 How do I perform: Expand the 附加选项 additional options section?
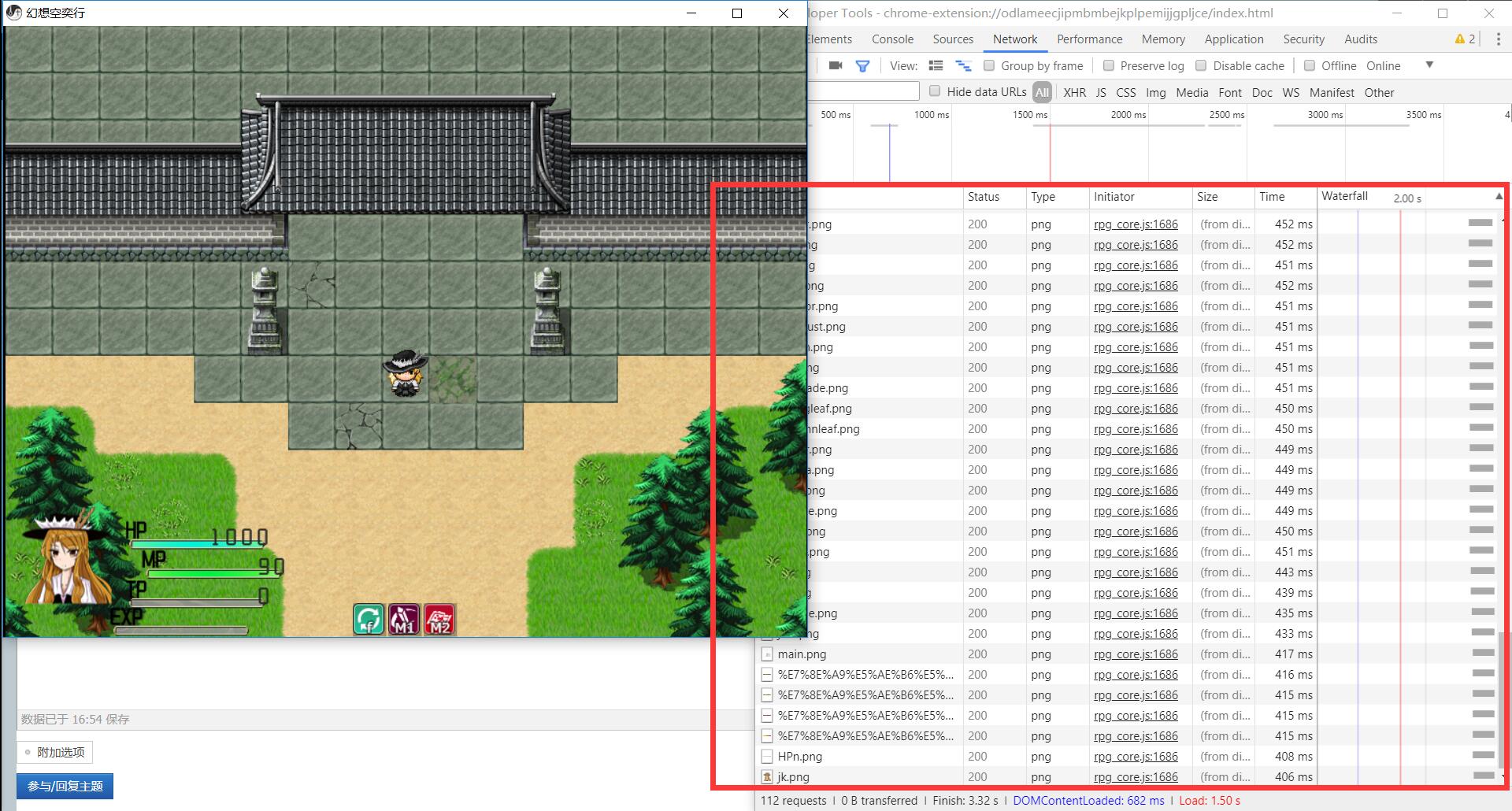coord(55,752)
